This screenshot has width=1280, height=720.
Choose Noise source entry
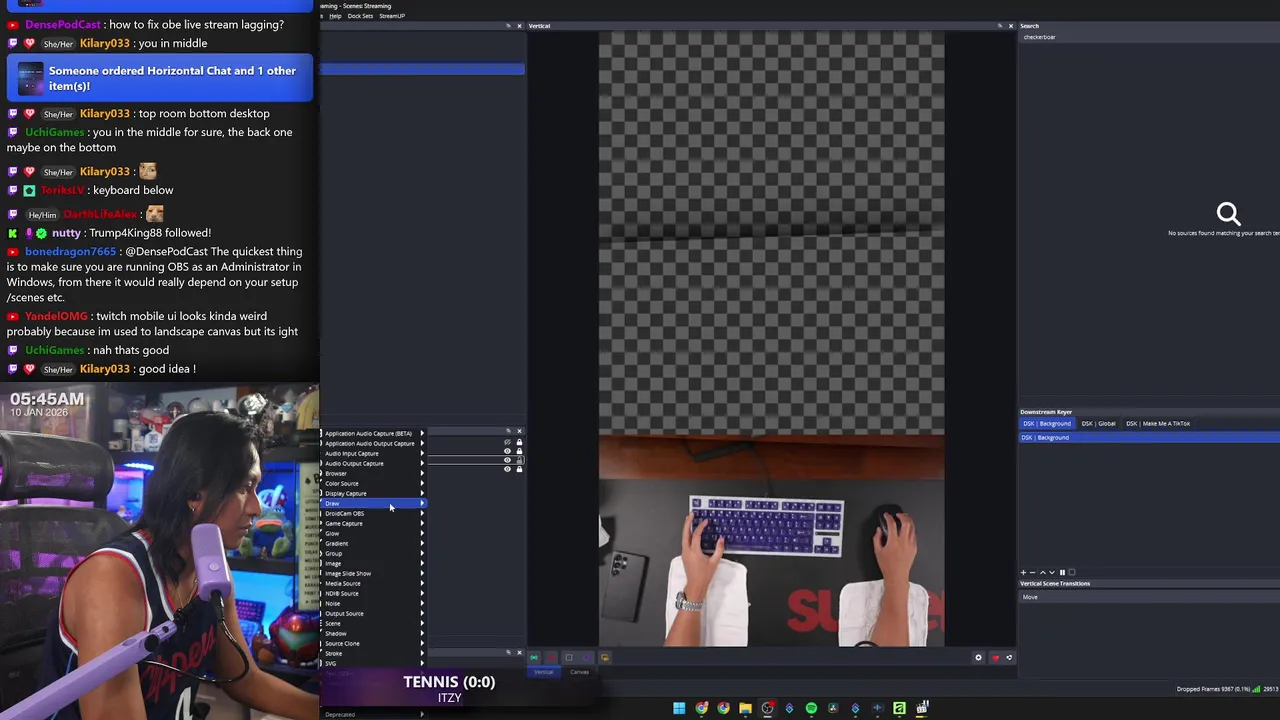372,603
